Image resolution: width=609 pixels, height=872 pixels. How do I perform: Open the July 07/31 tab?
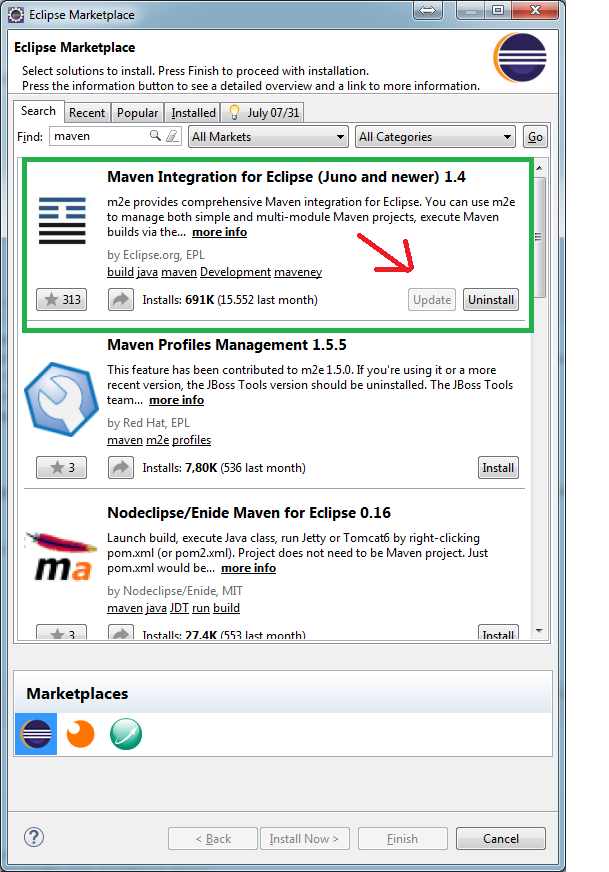click(x=263, y=113)
